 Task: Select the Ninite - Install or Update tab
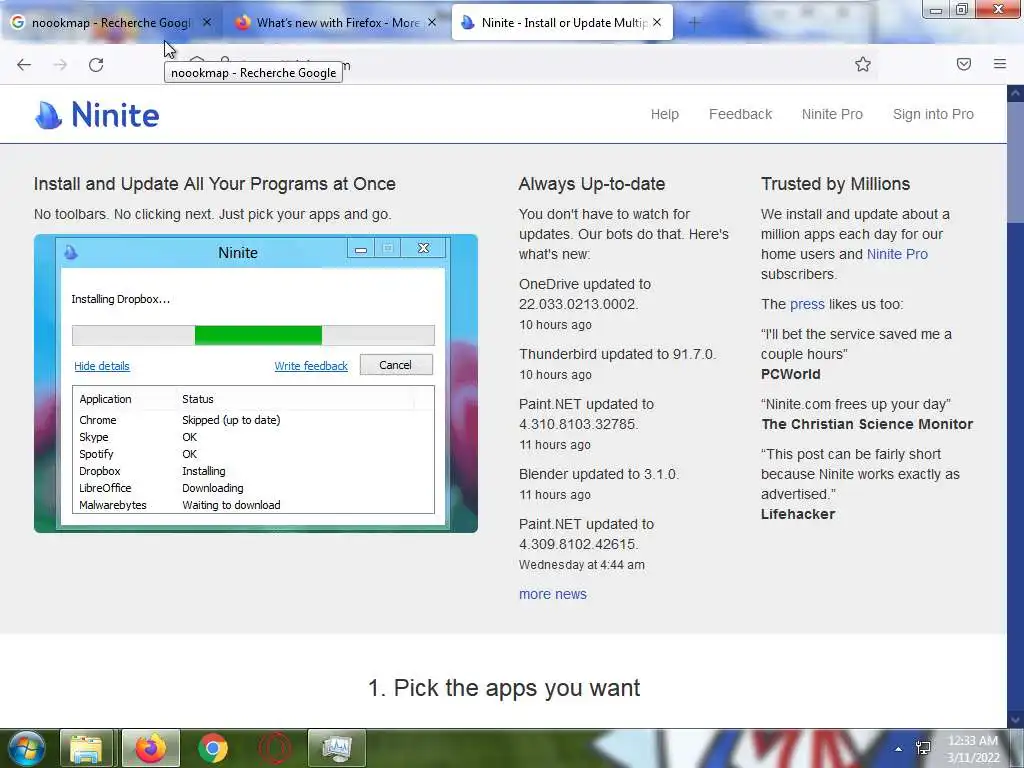tap(562, 23)
